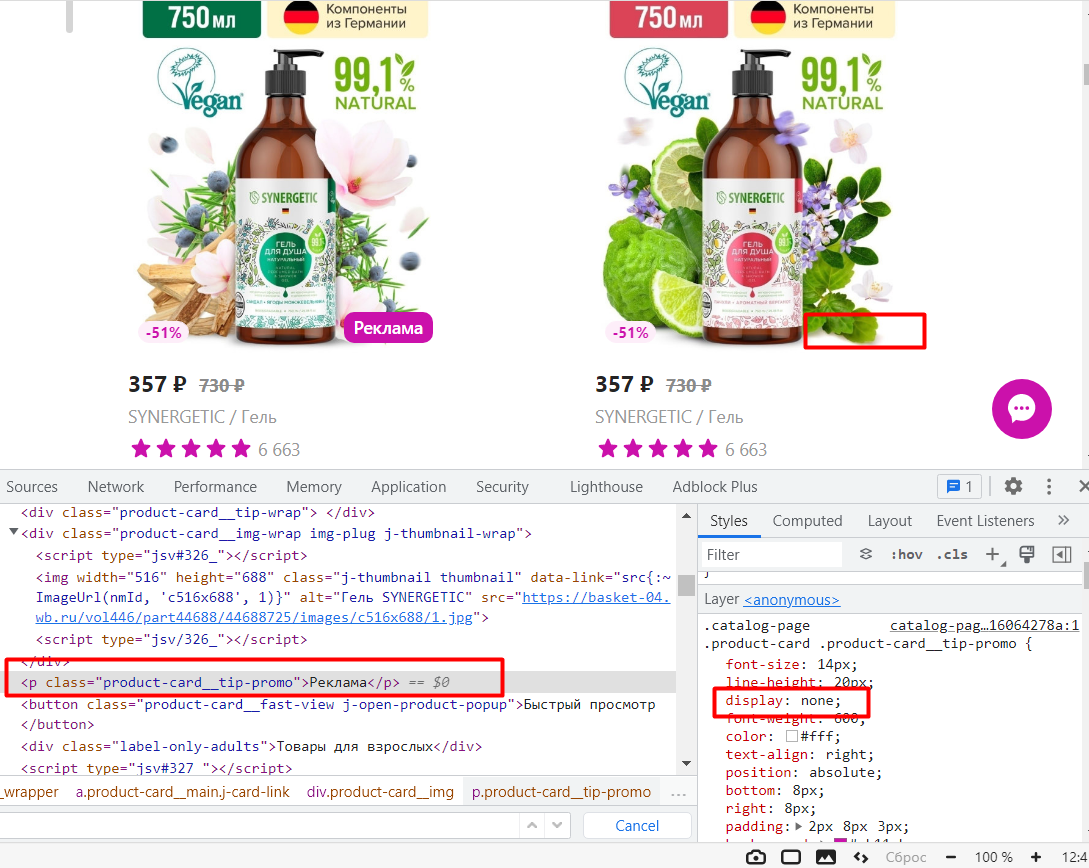Screen dimensions: 1089x868
Task: Open the console issues counter badge
Action: [x=959, y=486]
